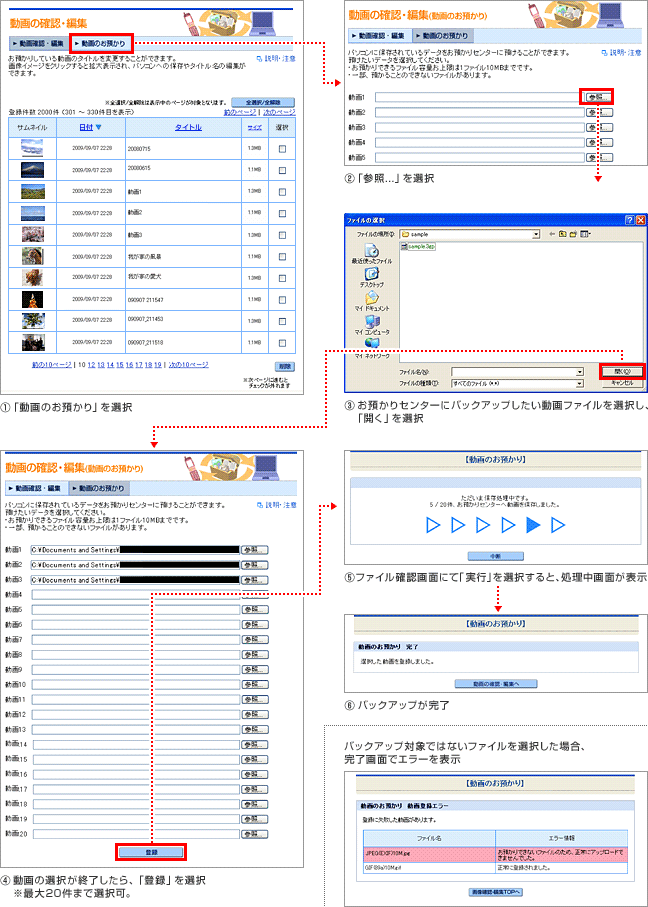648x907 pixels.
Task: Open thumbnail in the 動画2 table row
Action: [x=32, y=213]
